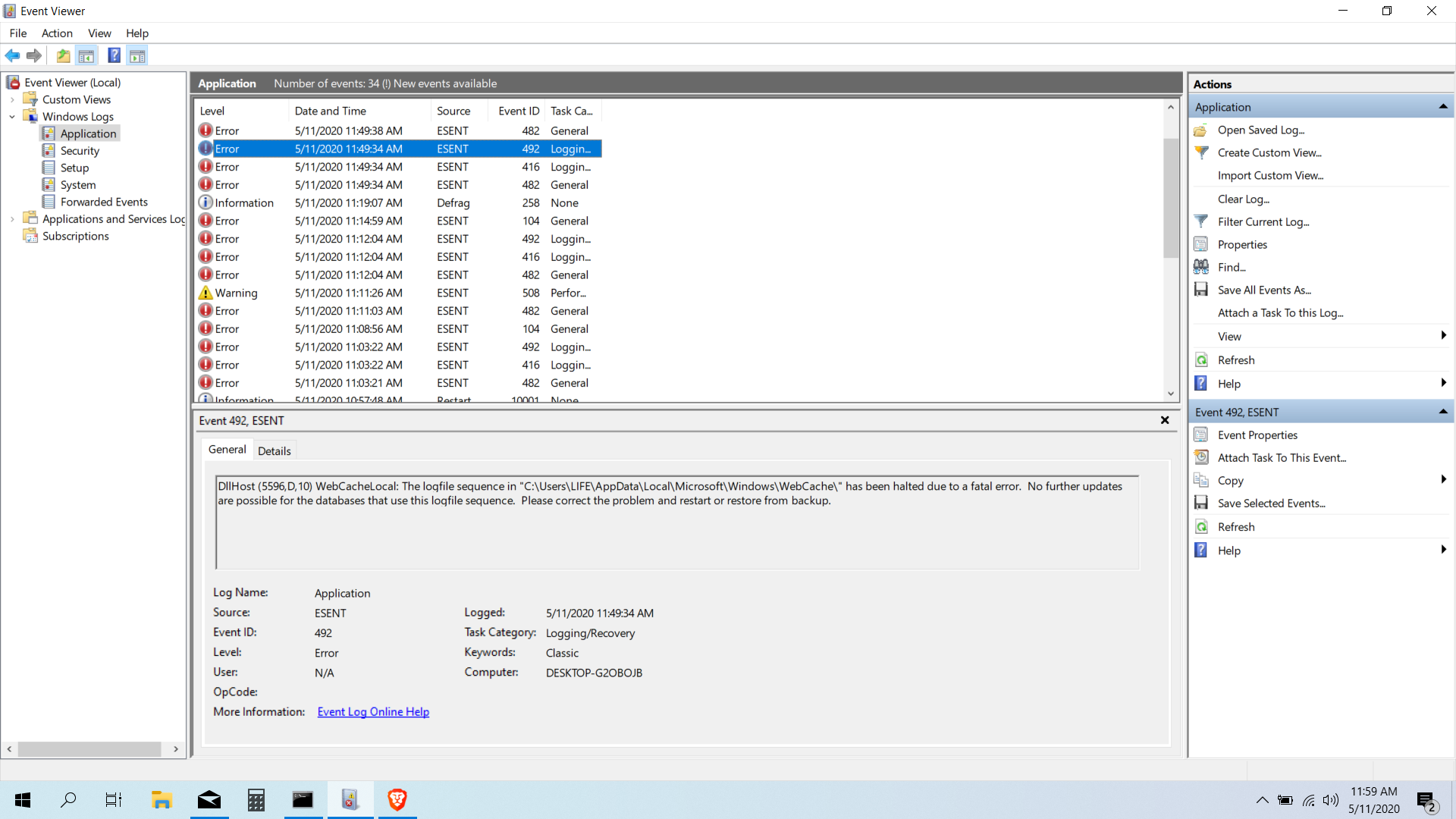Collapse the Windows Logs tree node
This screenshot has width=1456, height=819.
(x=12, y=117)
